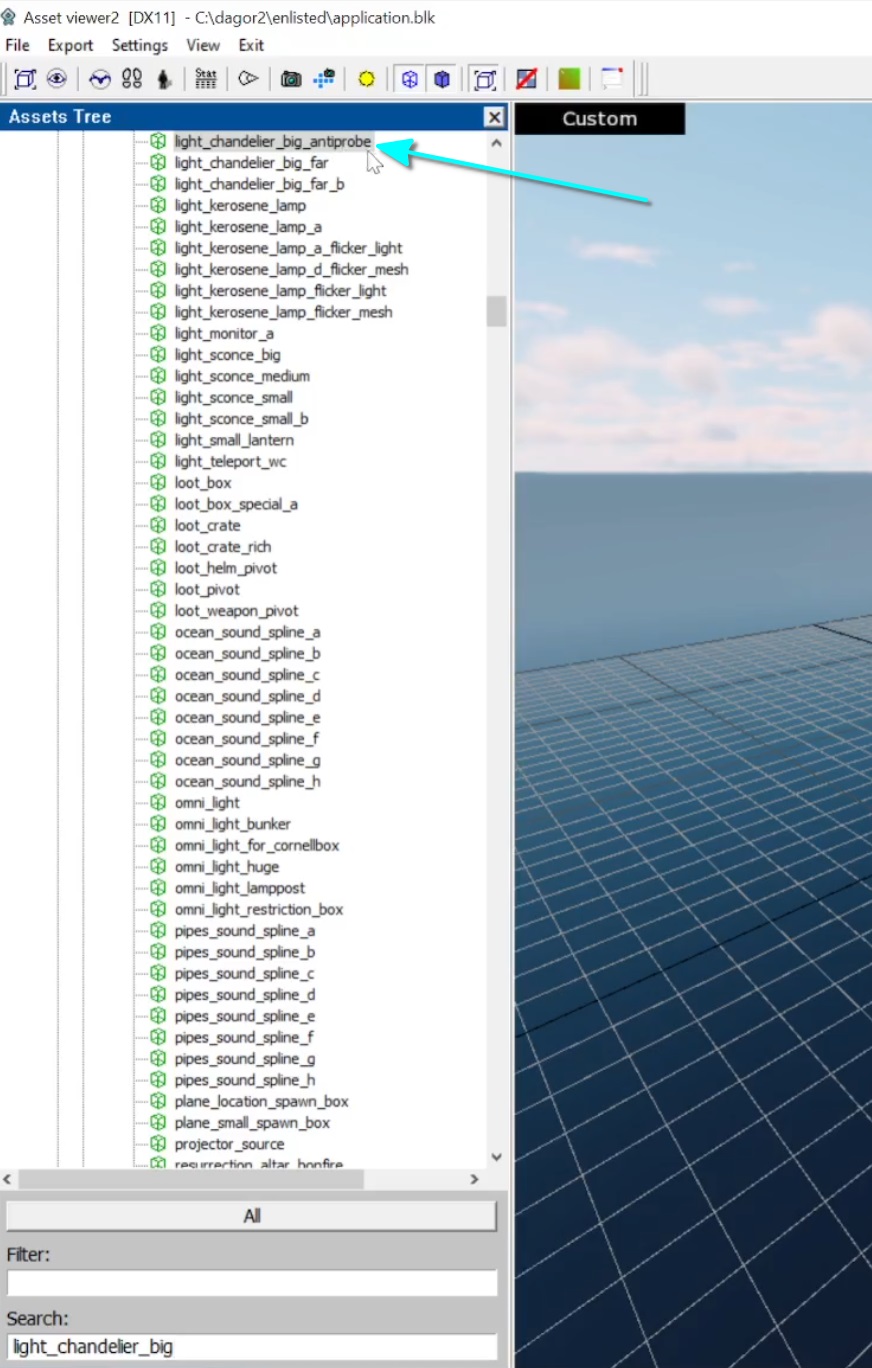The image size is (872, 1368).
Task: Close the Assets Tree panel
Action: [x=494, y=118]
